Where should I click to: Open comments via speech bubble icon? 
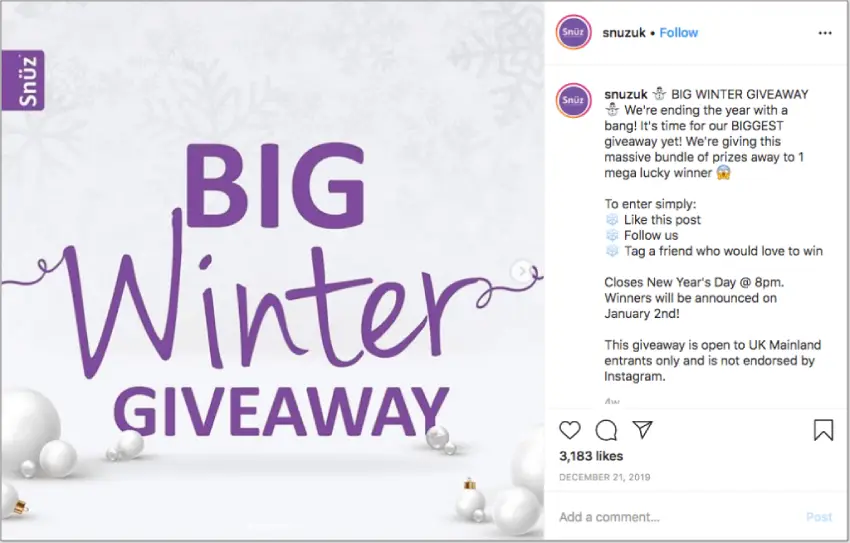[x=606, y=430]
